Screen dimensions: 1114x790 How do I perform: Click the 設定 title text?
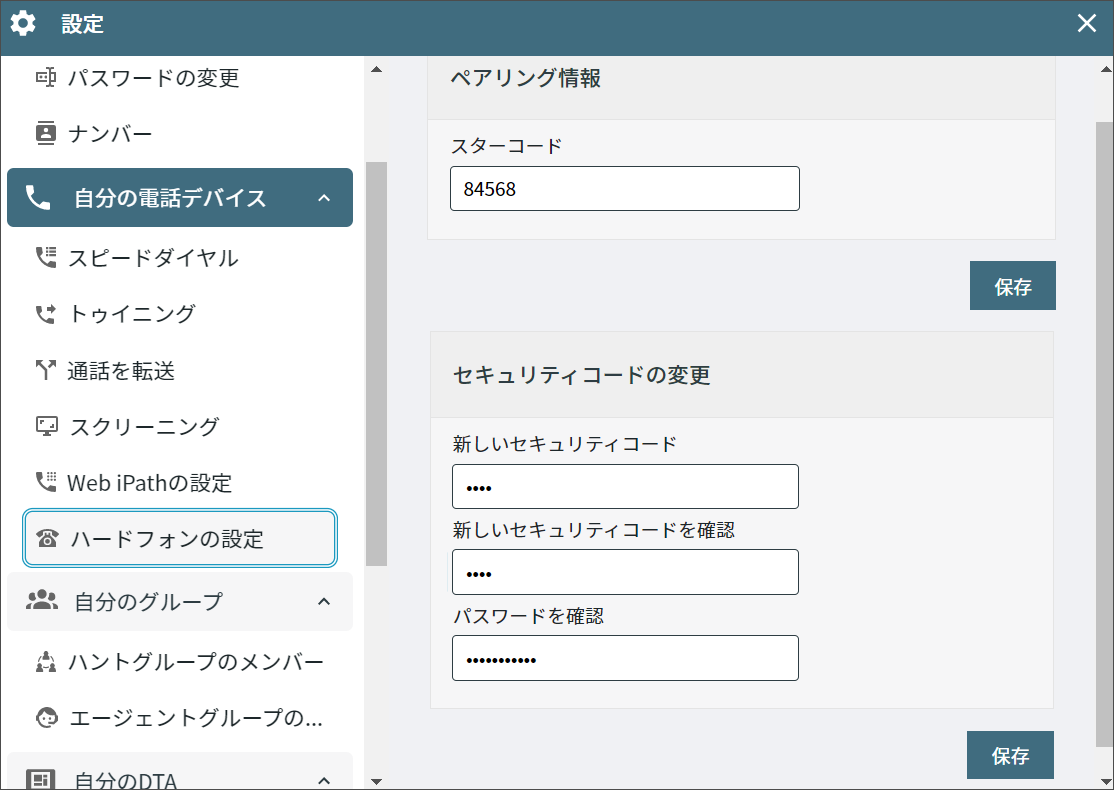(82, 24)
